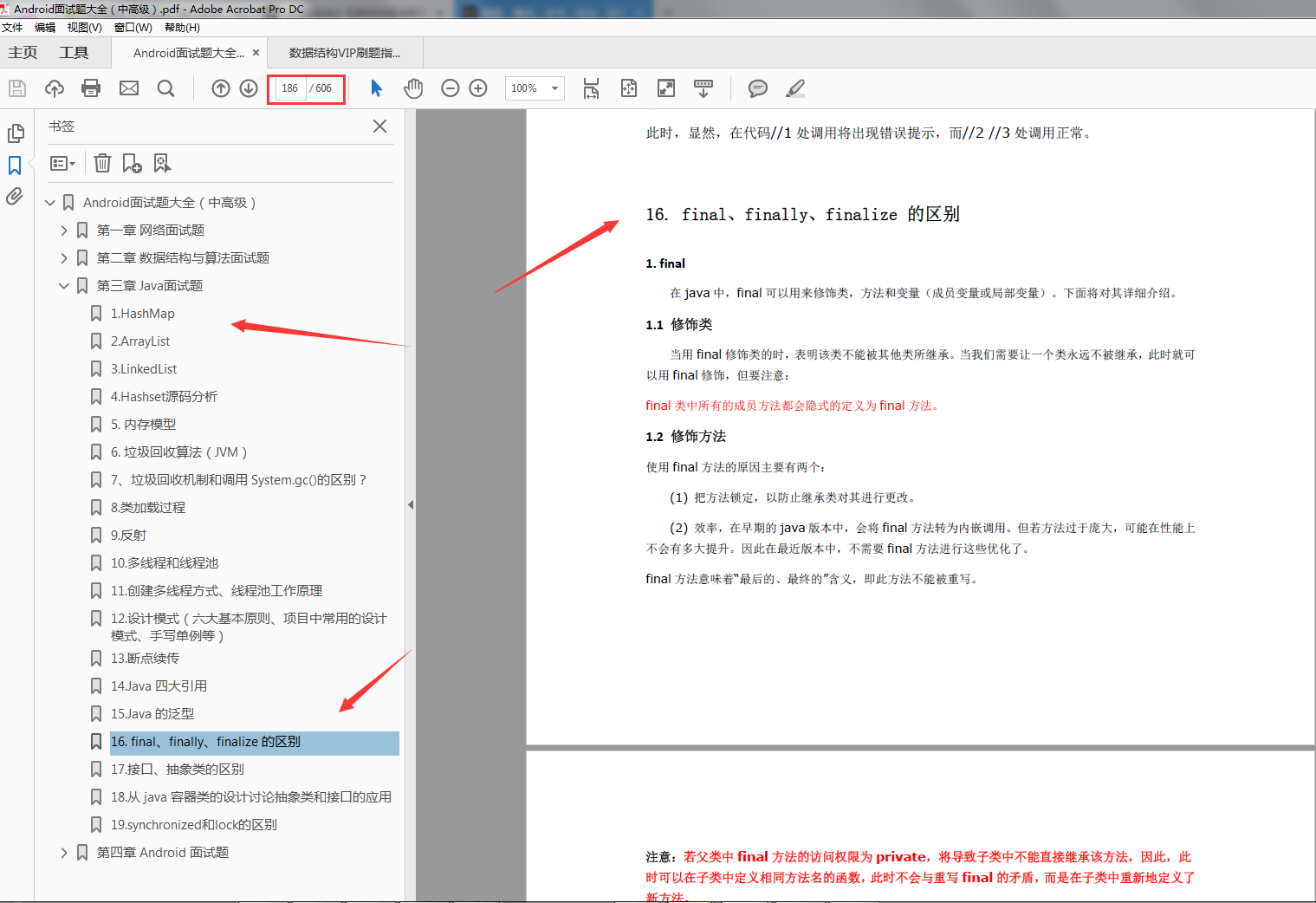Click the find current bookmark icon
Screen dimensions: 1316x903
point(162,163)
